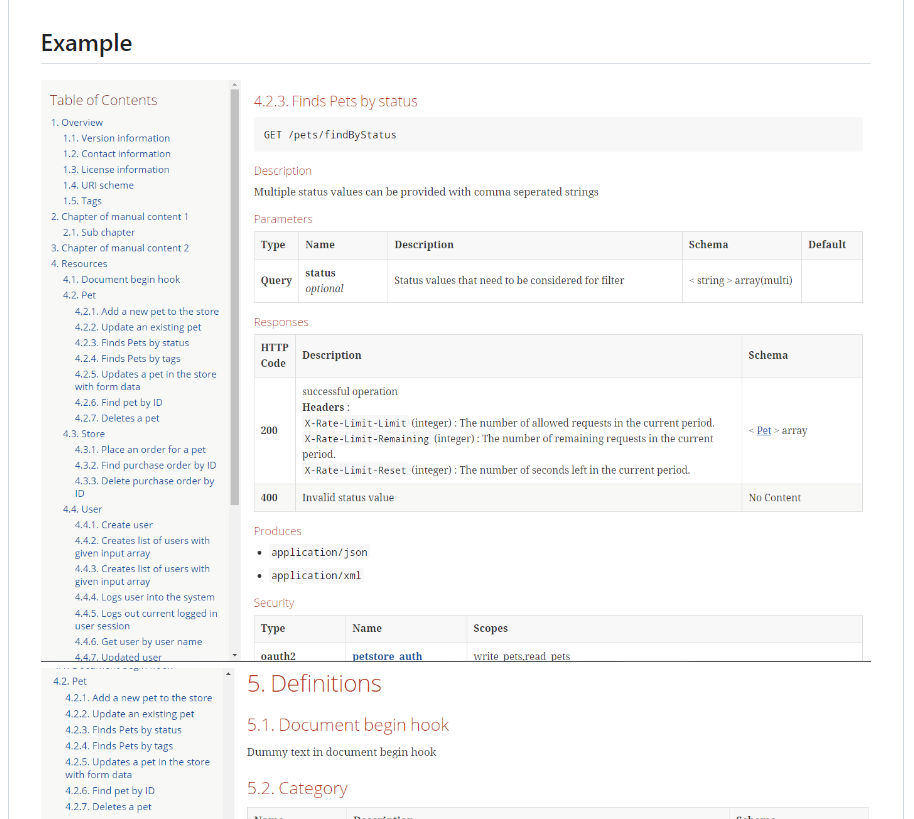Image resolution: width=914 pixels, height=819 pixels.
Task: Go to 4.4.2. Creates list of users
Action: tap(142, 547)
